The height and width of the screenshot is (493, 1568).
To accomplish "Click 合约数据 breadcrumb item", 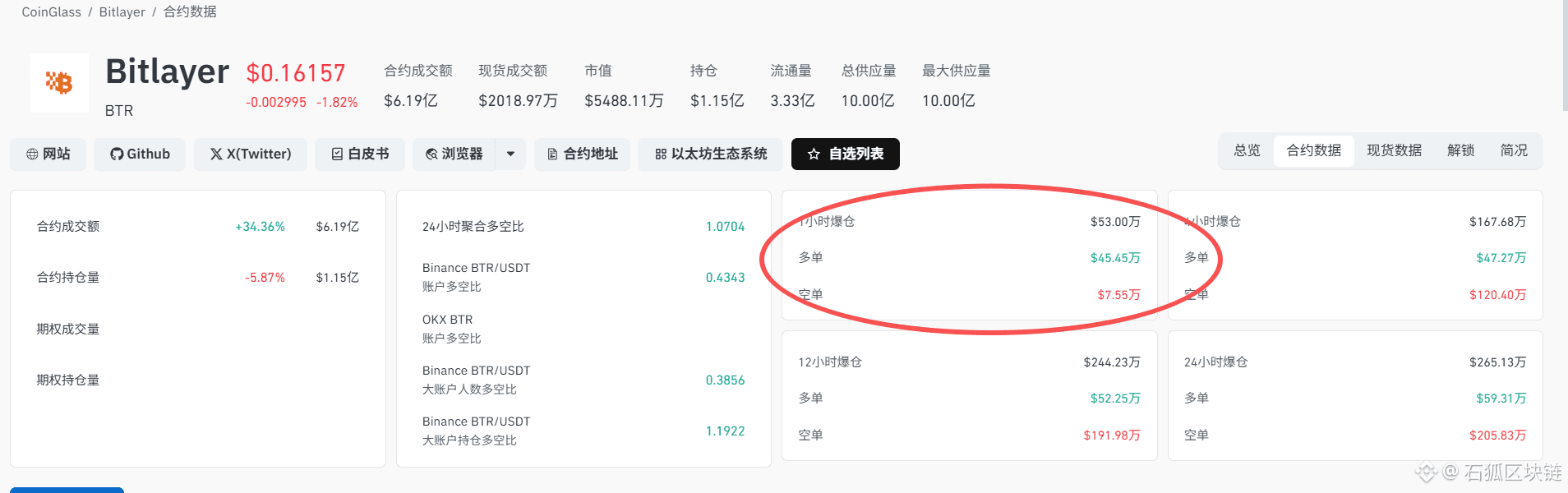I will coord(190,12).
